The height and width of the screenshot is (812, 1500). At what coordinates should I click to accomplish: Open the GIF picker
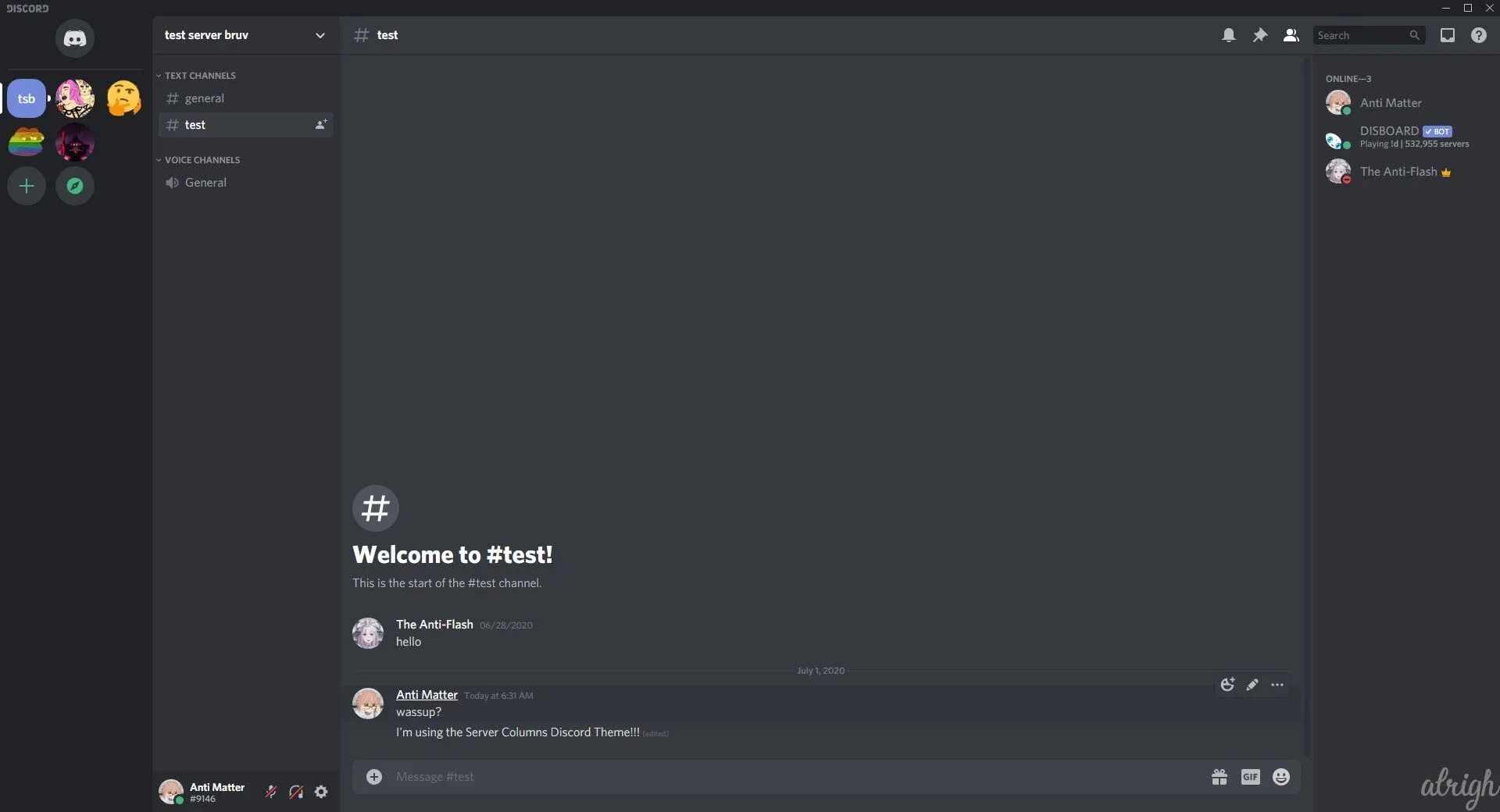point(1251,777)
